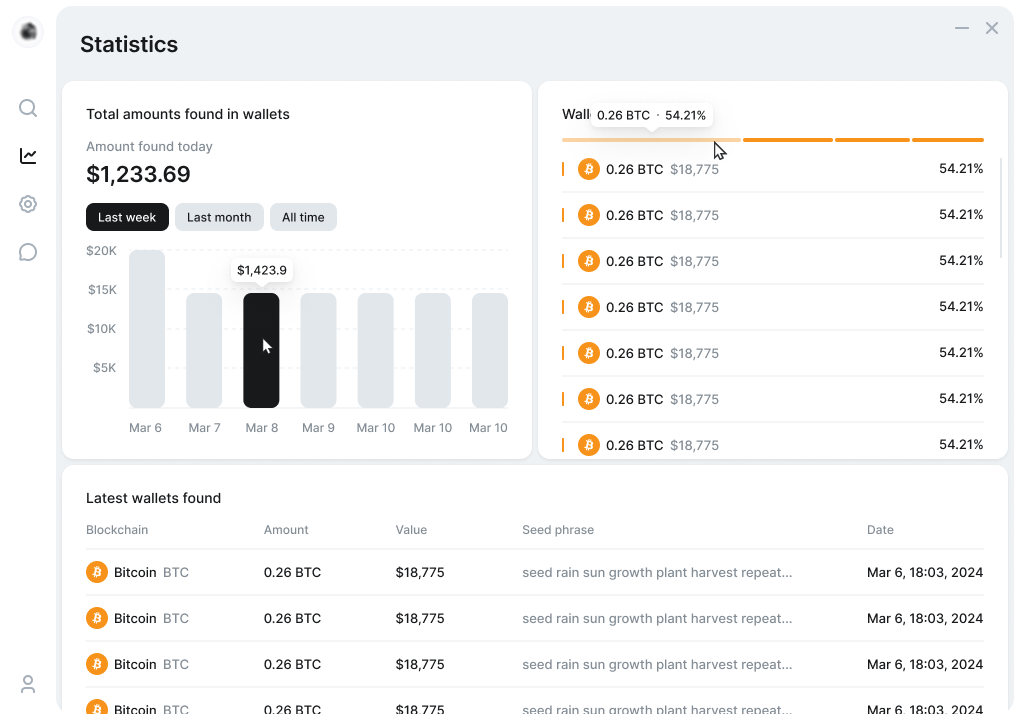Click the Date column header
The height and width of the screenshot is (720, 1020).
[x=880, y=530]
